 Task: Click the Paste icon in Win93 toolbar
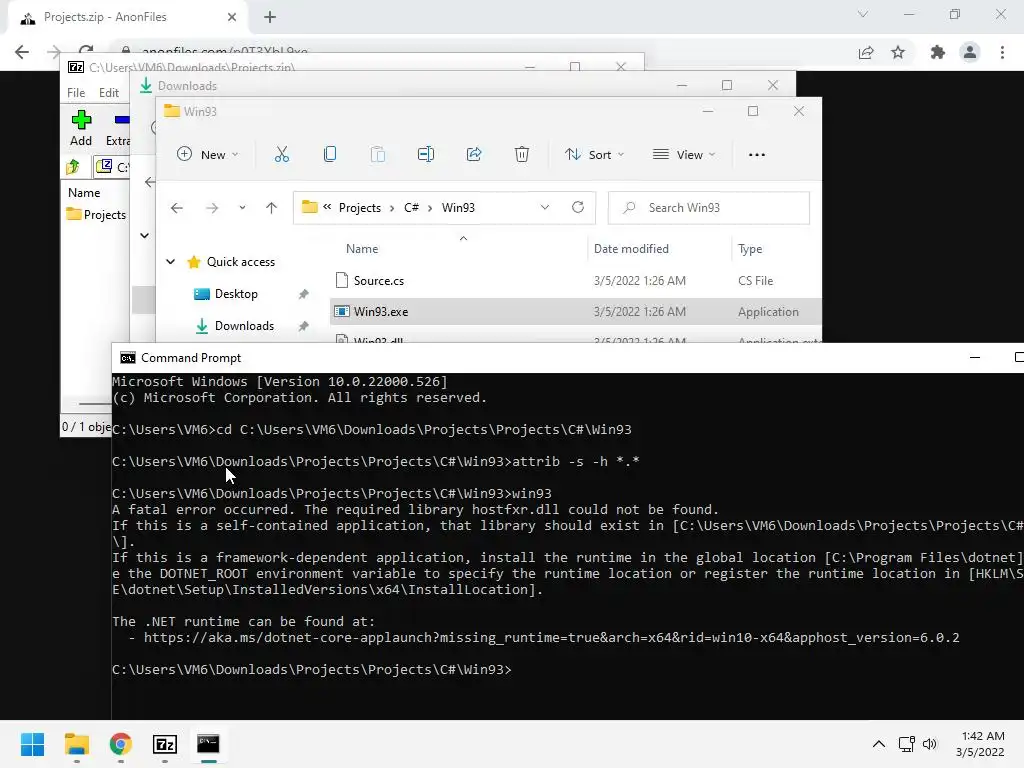pyautogui.click(x=377, y=155)
